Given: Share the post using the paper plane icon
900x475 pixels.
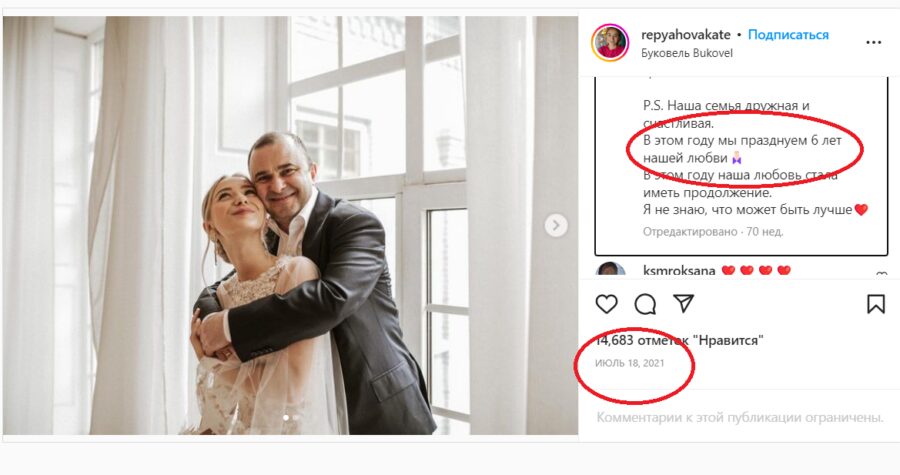Looking at the screenshot, I should pos(684,303).
